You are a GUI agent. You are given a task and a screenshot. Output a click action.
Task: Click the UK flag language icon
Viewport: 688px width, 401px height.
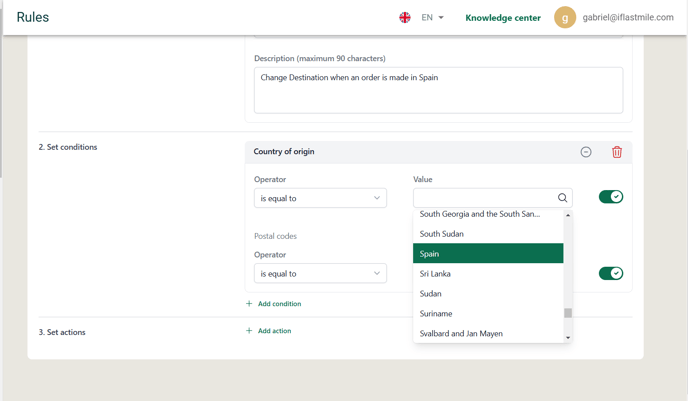[x=405, y=18]
